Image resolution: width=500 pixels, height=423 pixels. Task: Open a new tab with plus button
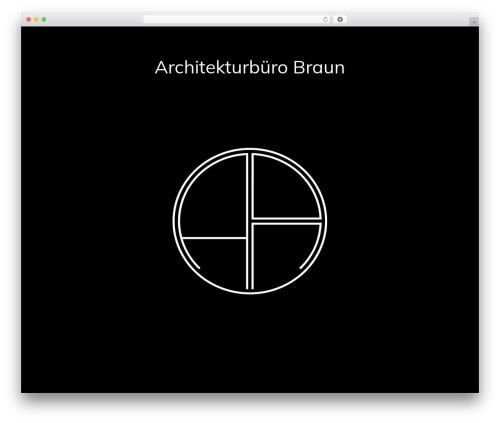474,22
